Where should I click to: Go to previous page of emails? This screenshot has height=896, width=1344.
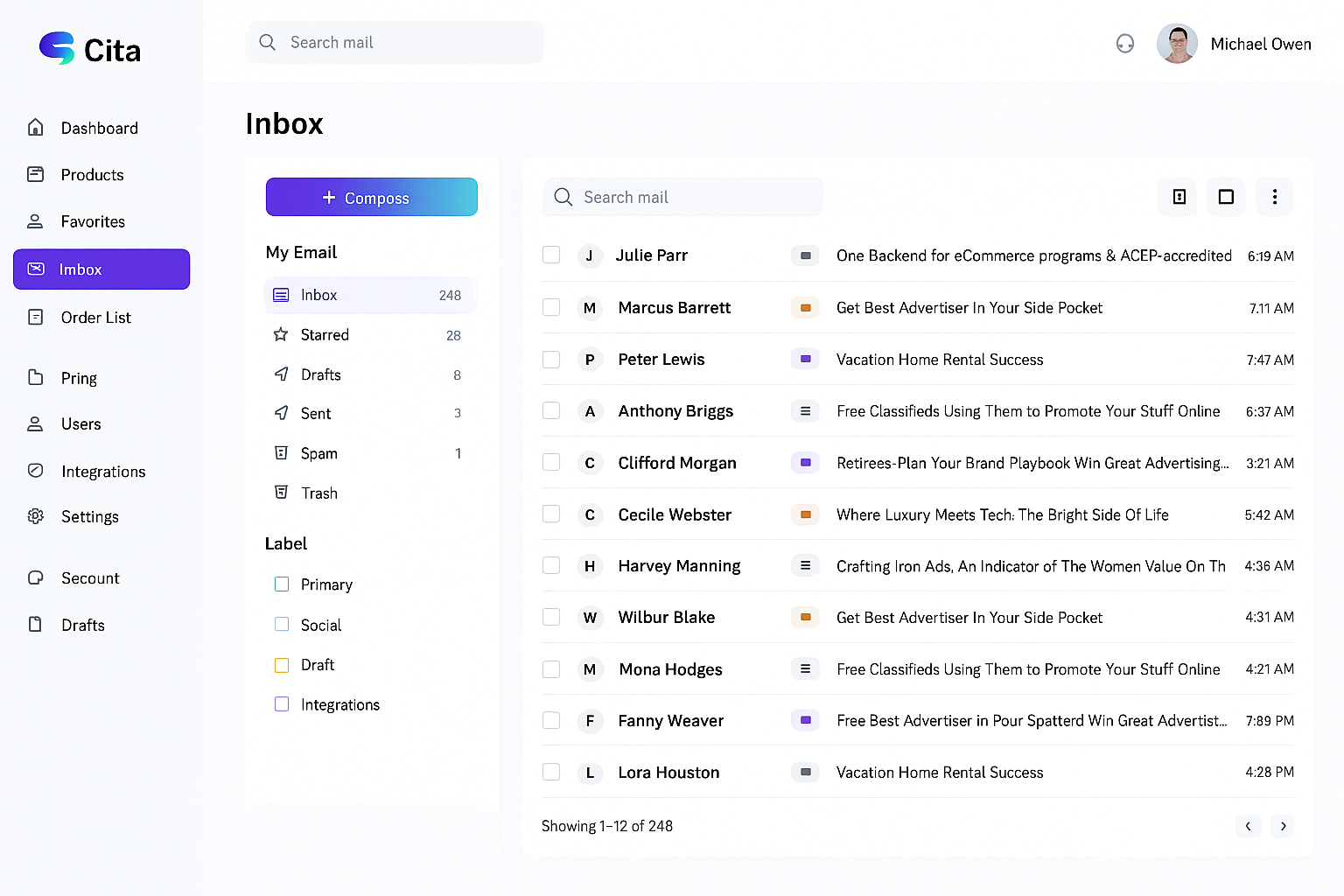click(1249, 826)
